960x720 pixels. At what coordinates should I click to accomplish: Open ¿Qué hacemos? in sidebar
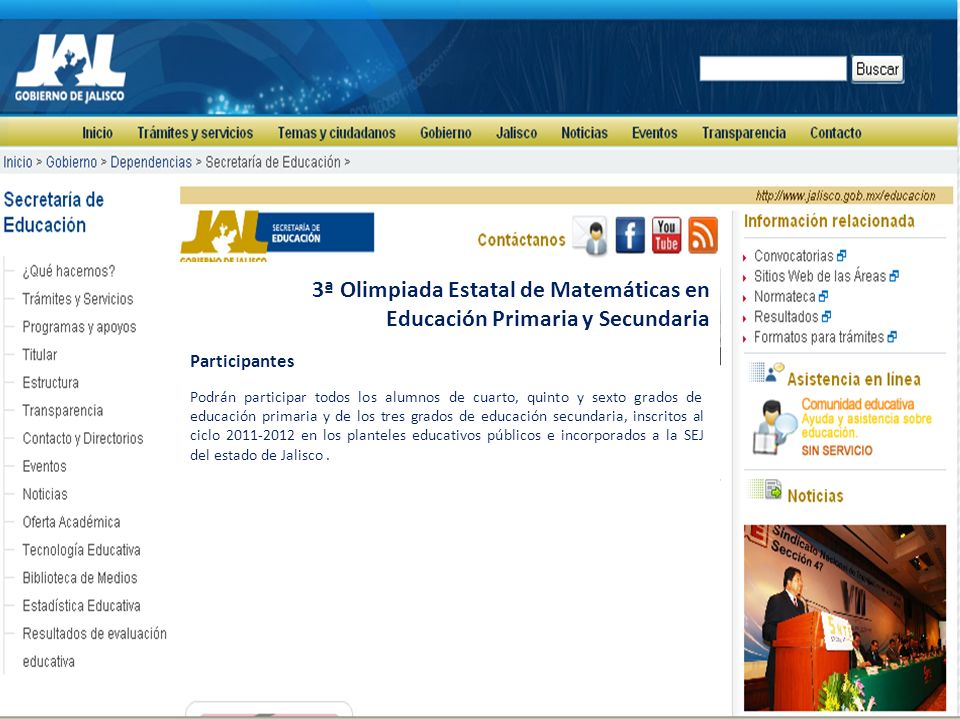coord(69,271)
